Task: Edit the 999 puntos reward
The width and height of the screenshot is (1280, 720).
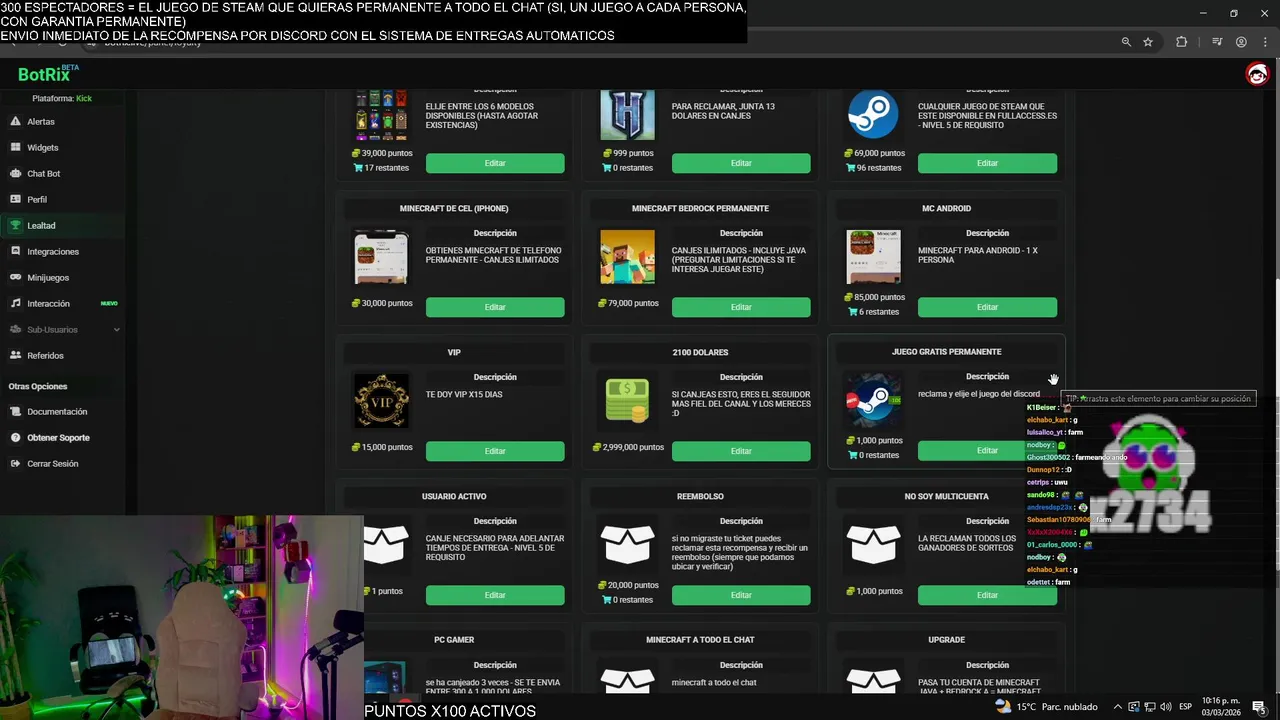Action: coord(741,163)
